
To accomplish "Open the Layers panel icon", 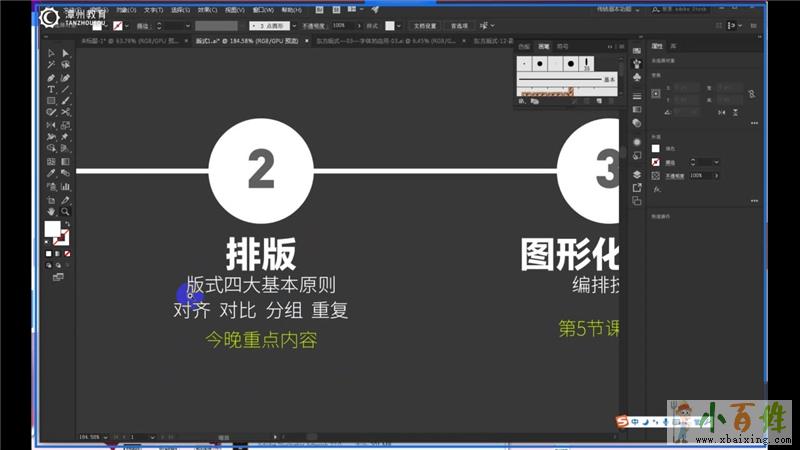I will (636, 173).
